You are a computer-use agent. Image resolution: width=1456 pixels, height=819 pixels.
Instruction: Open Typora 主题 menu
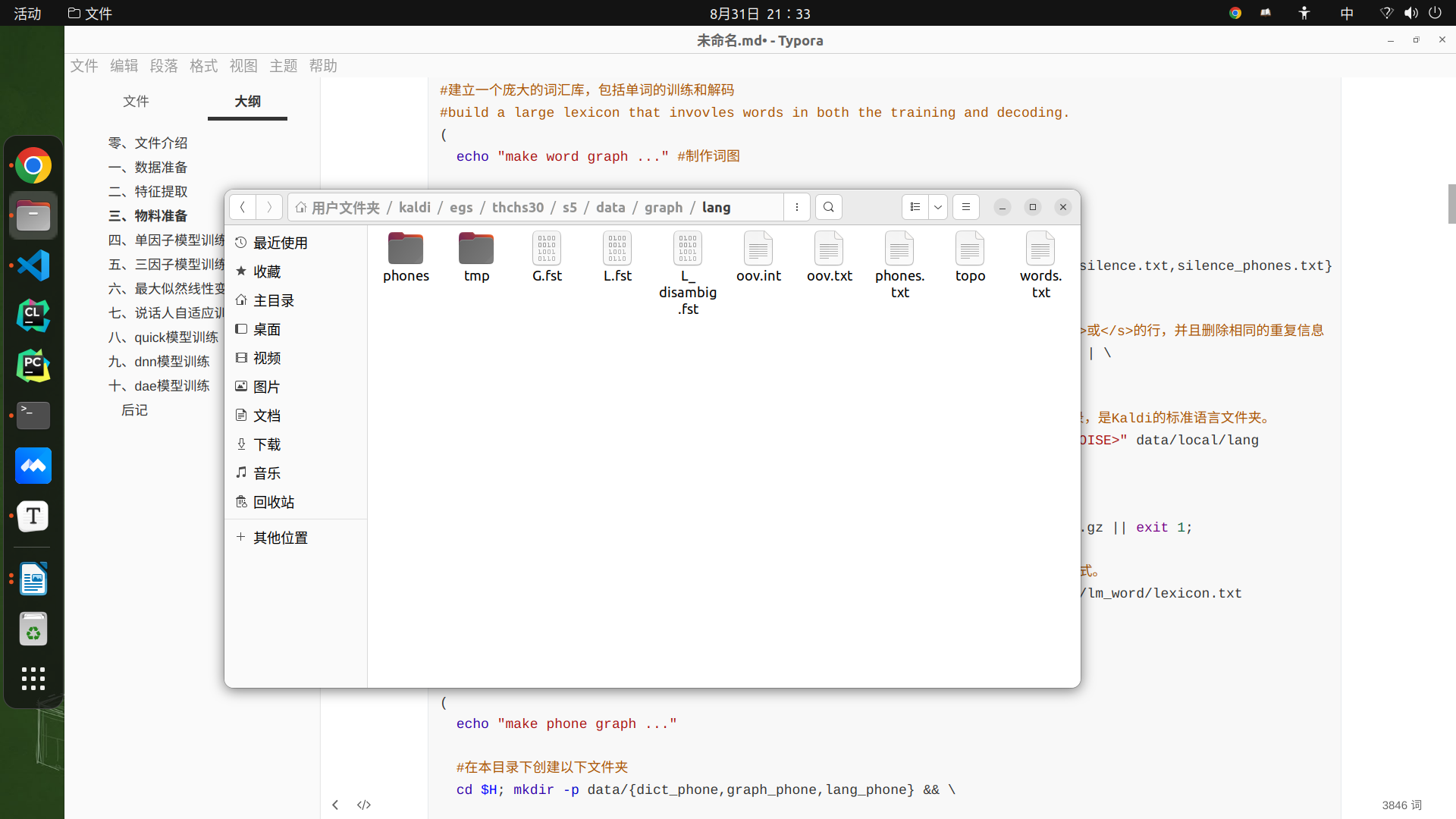(x=284, y=66)
